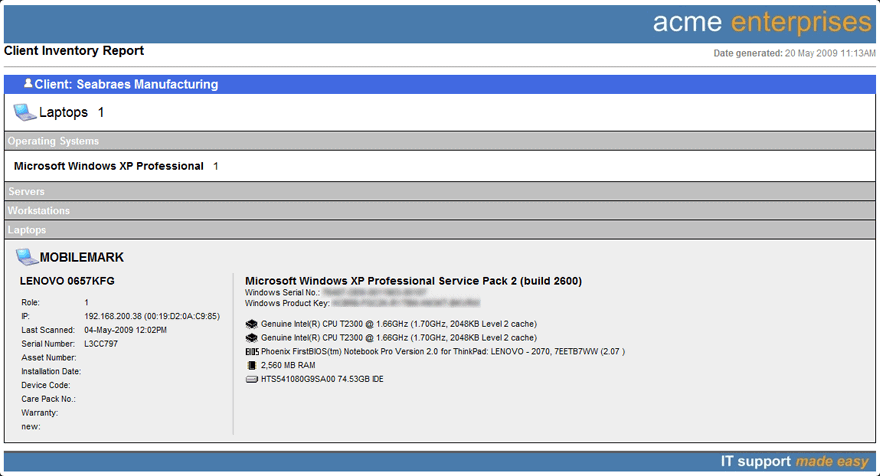The image size is (880, 476).
Task: Click the serial number L3CC797
Action: pyautogui.click(x=101, y=344)
